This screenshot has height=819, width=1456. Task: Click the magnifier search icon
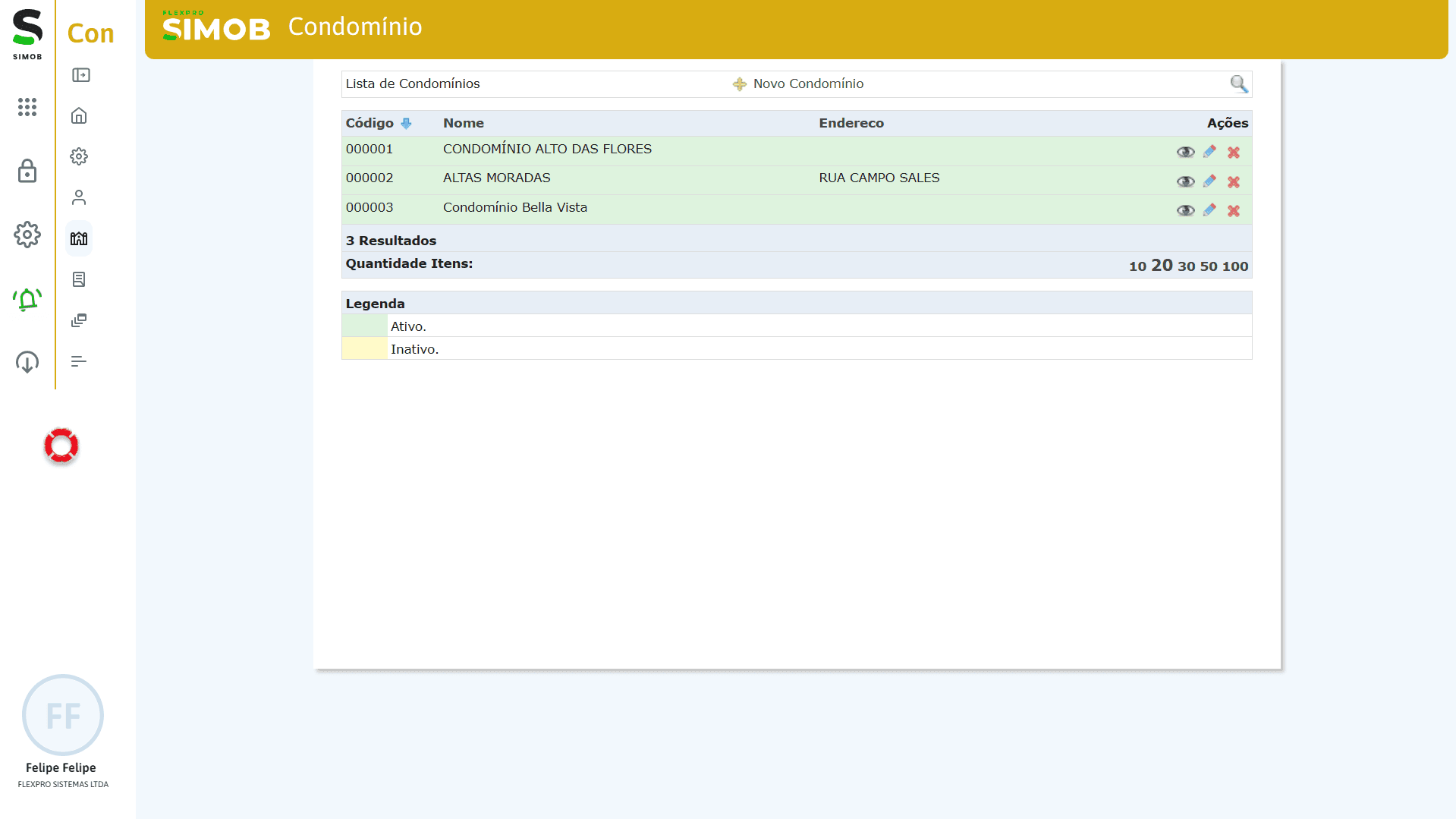[x=1238, y=83]
